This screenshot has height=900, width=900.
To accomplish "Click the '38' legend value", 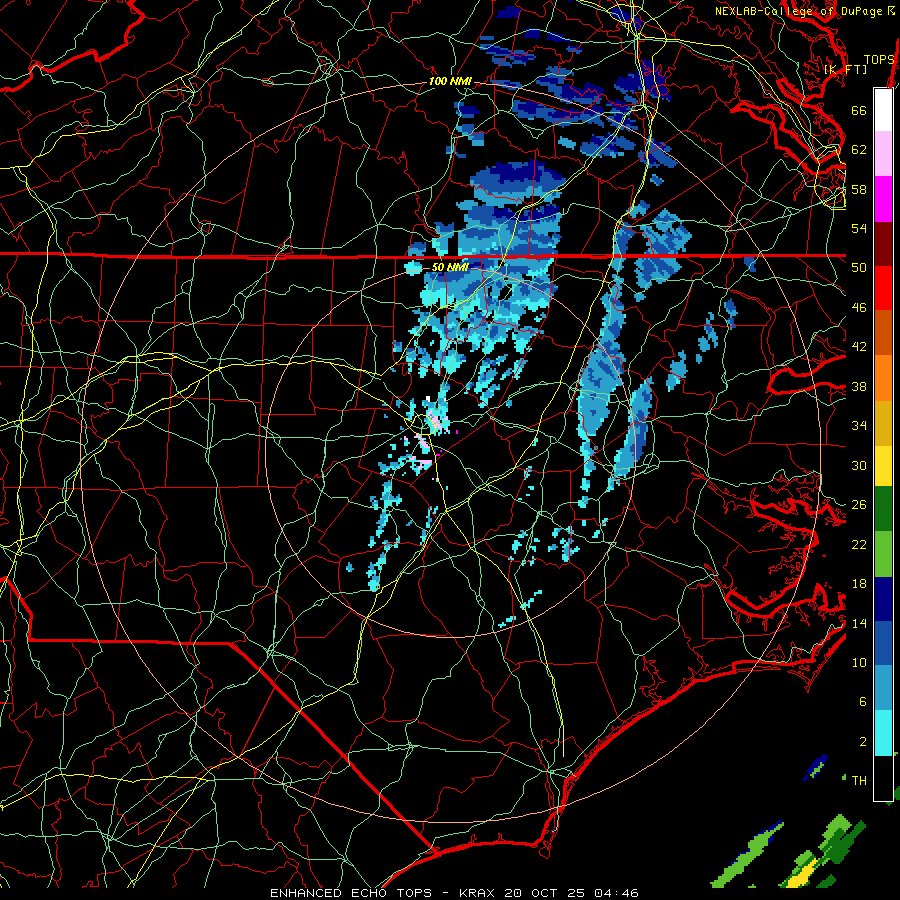I will 859,386.
